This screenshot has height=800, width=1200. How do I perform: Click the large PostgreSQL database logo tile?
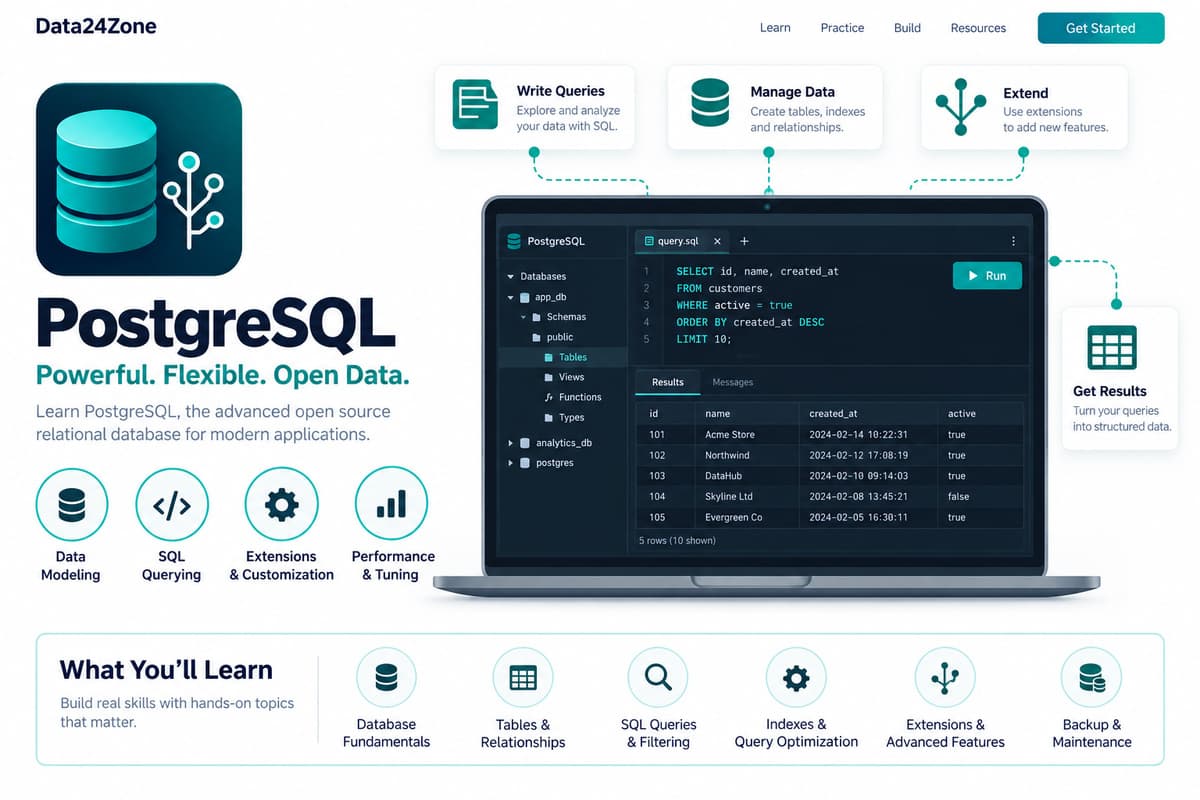139,179
